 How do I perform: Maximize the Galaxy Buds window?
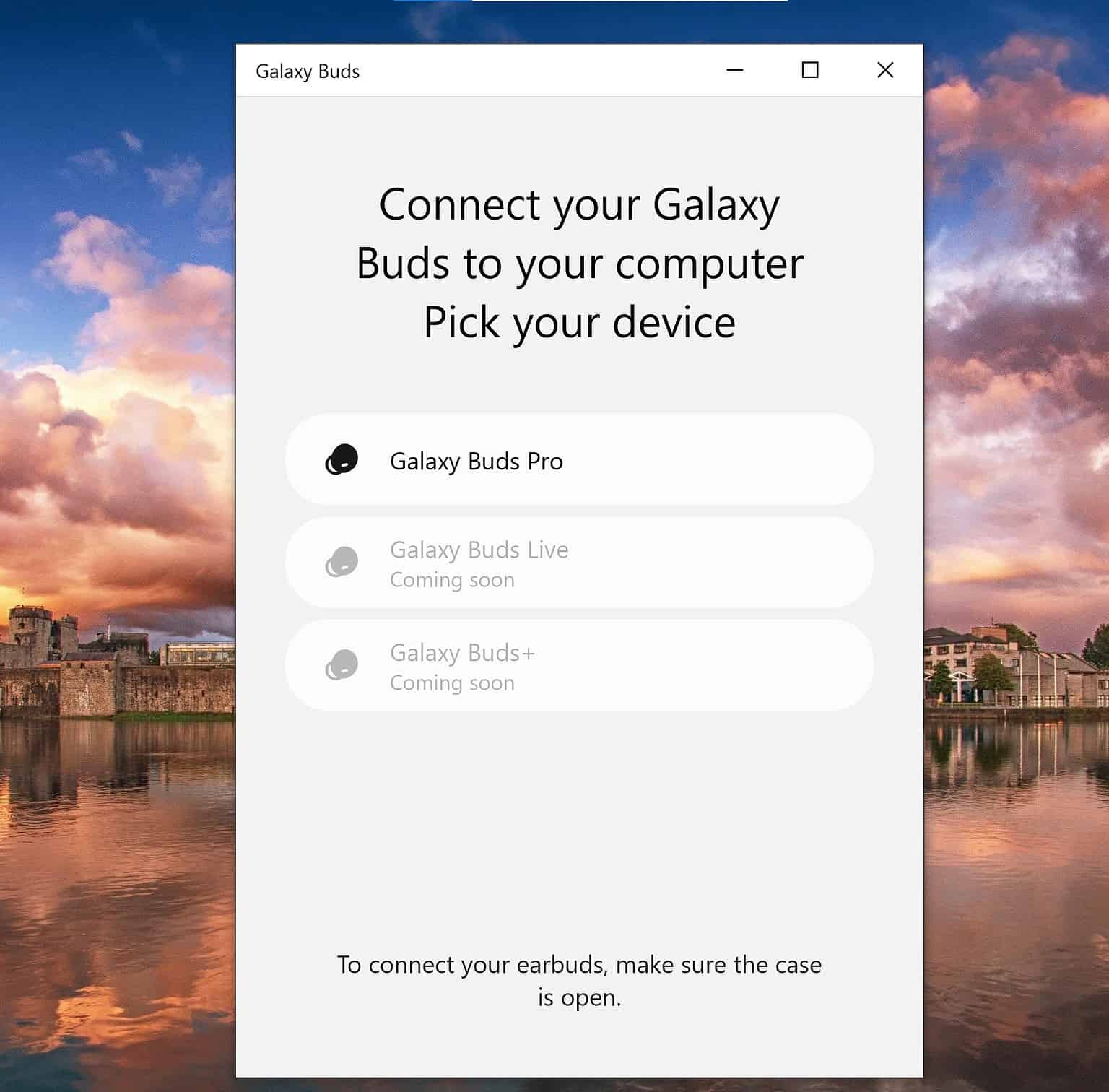click(x=809, y=70)
